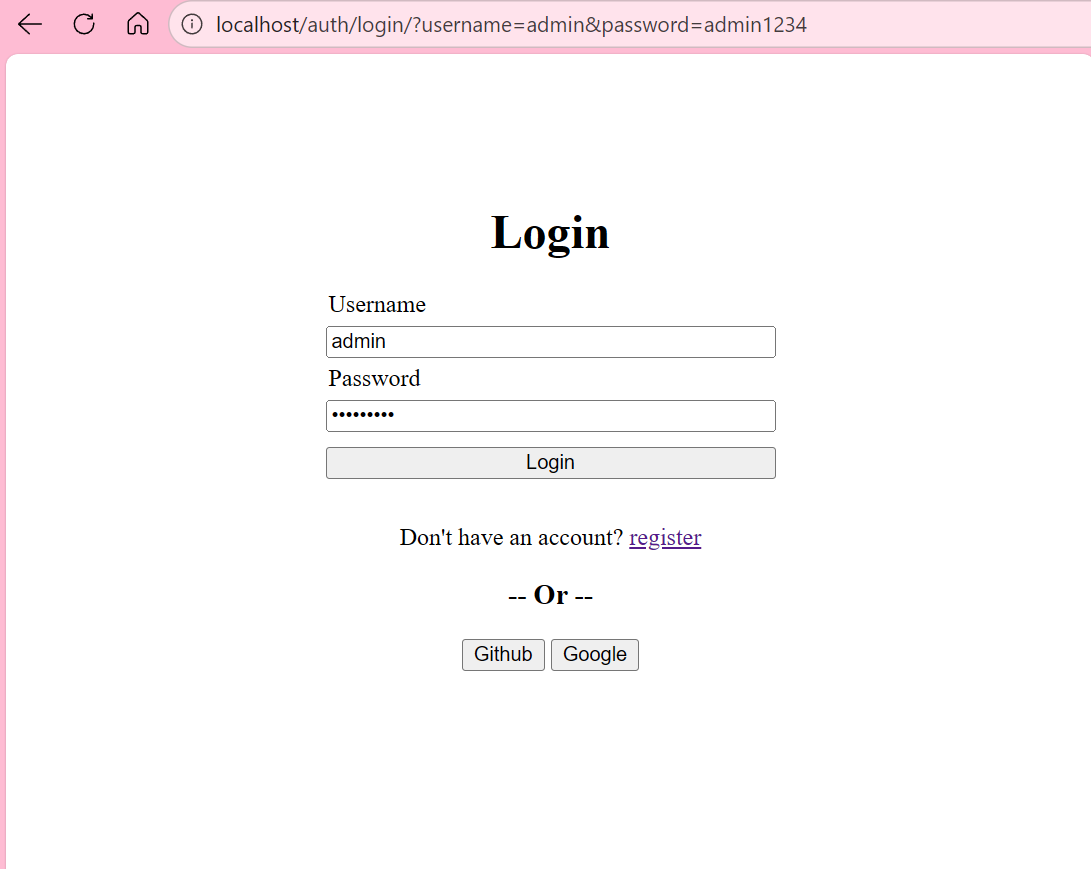1091x869 pixels.
Task: Click the browser back arrow
Action: [30, 25]
